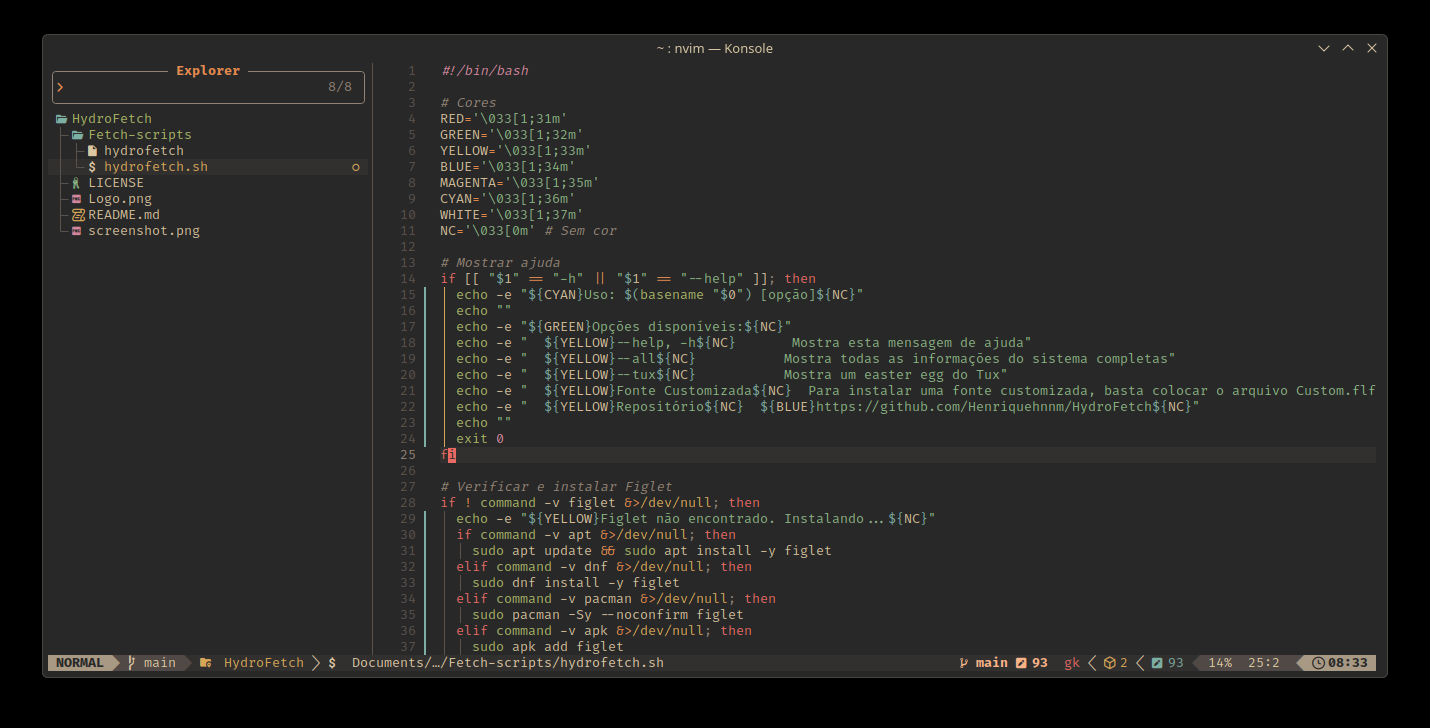Click the README.md markdown file icon
1430x728 pixels.
click(x=77, y=215)
